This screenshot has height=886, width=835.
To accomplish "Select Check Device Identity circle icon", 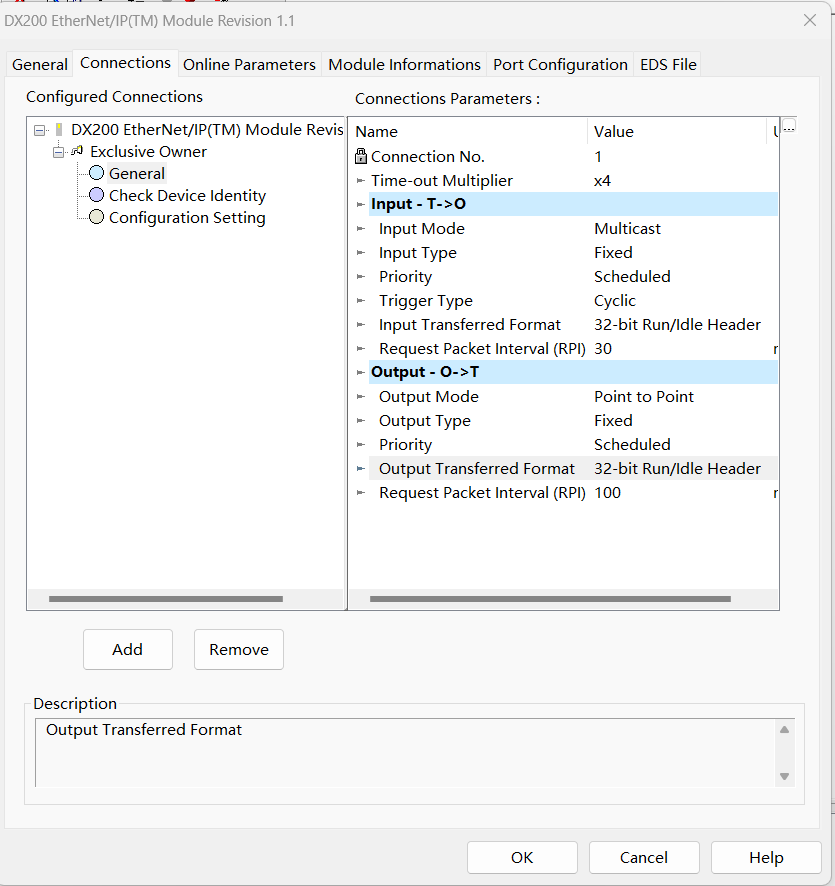I will pyautogui.click(x=96, y=196).
